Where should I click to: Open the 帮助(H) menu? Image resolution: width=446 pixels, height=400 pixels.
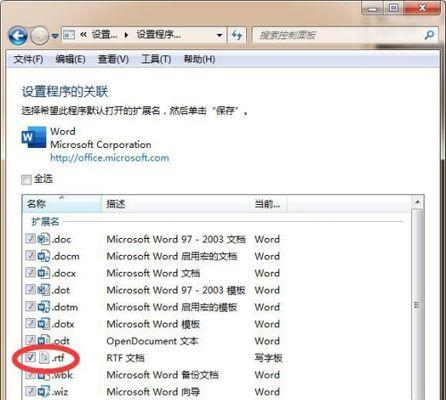(x=199, y=59)
